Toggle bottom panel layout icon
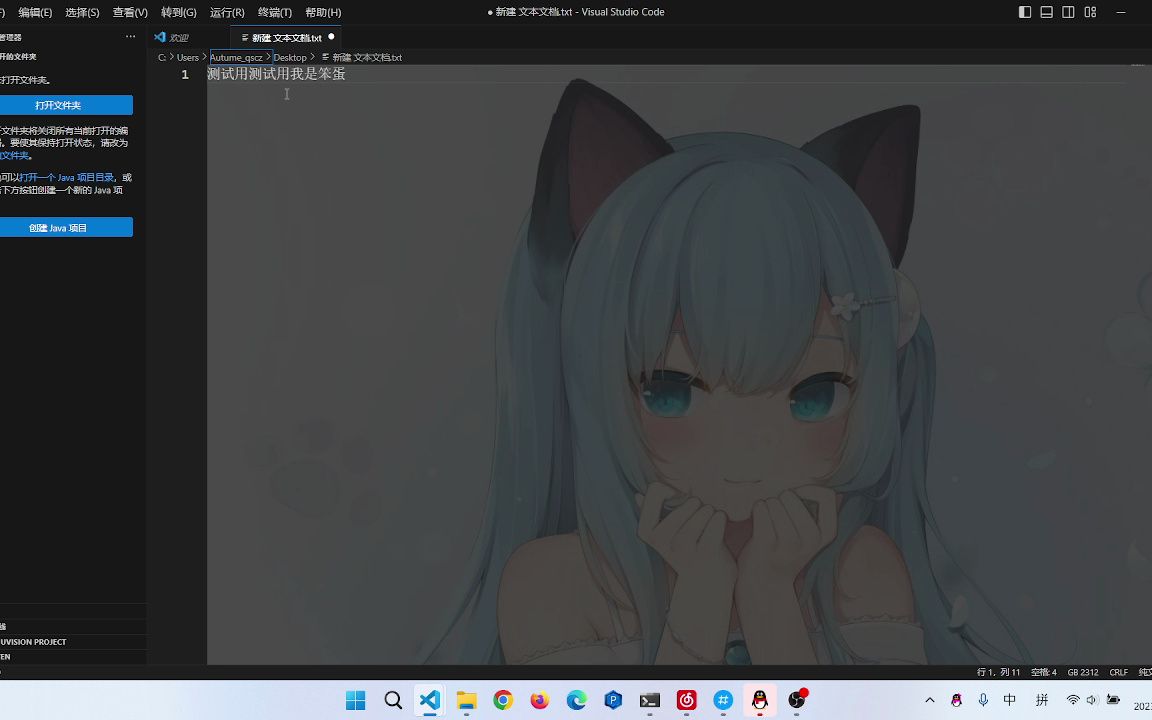The width and height of the screenshot is (1152, 720). pyautogui.click(x=1047, y=12)
